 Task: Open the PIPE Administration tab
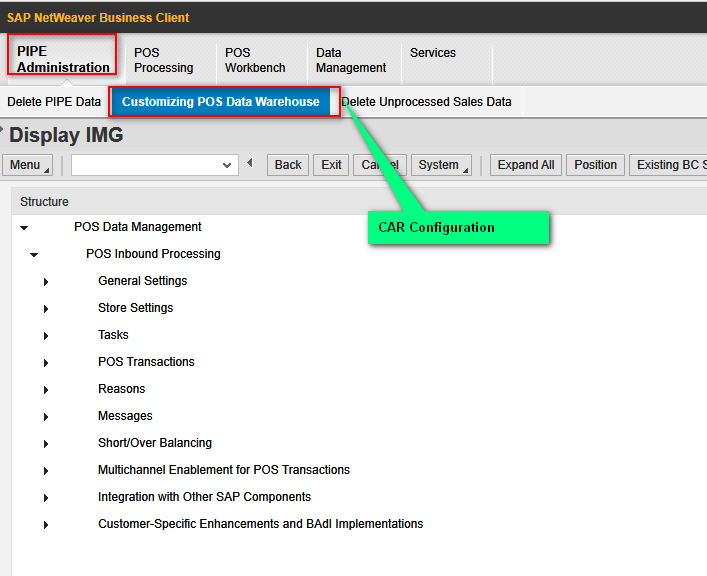pyautogui.click(x=62, y=60)
